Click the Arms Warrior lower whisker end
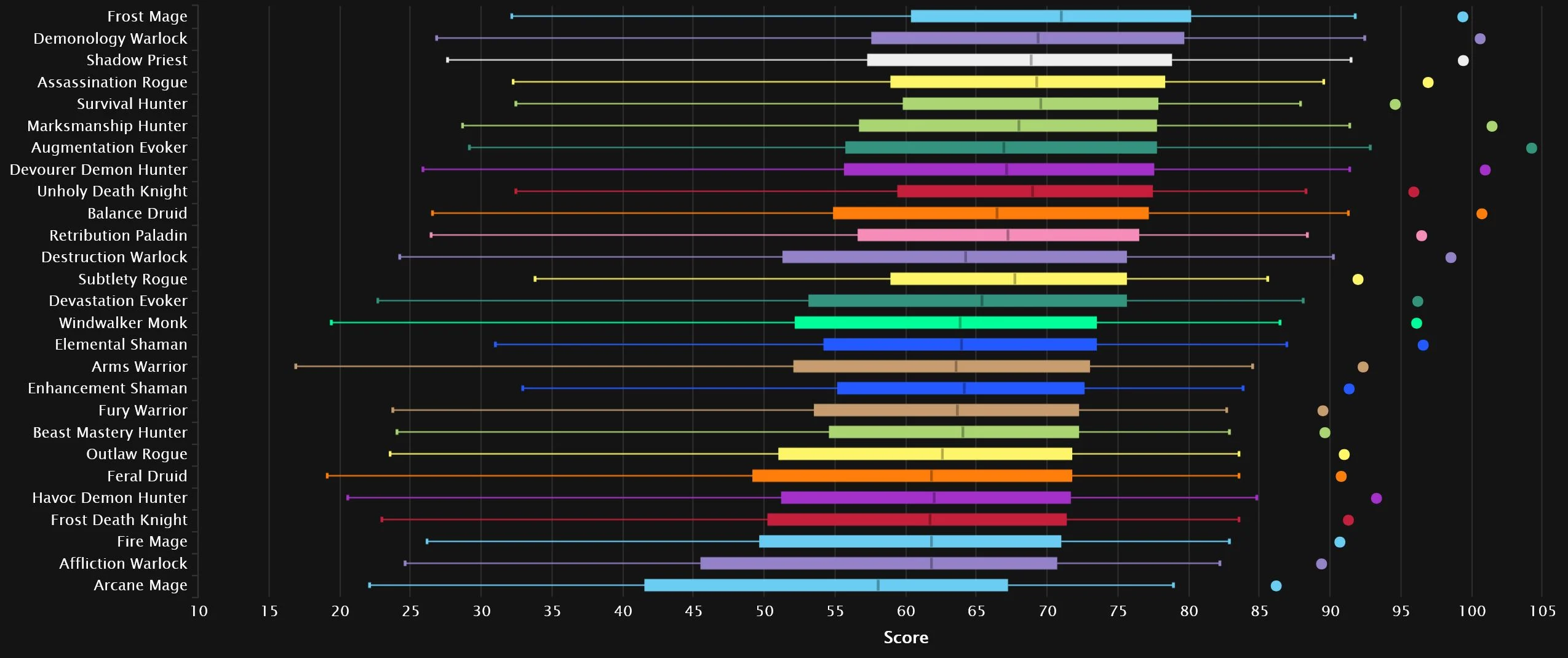1568x658 pixels. click(296, 367)
